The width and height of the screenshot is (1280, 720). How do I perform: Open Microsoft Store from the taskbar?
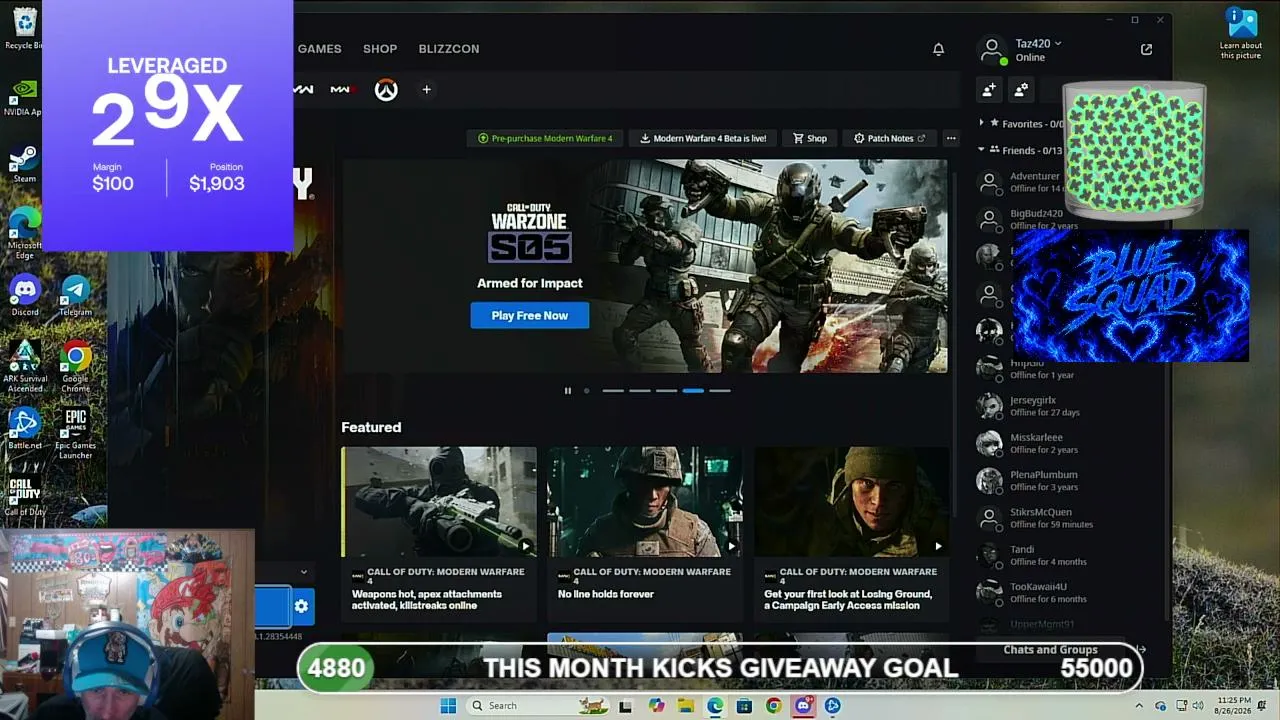click(x=744, y=706)
